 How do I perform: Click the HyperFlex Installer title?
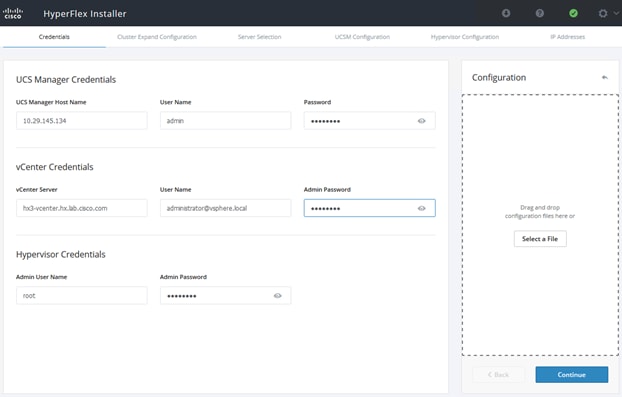click(85, 13)
